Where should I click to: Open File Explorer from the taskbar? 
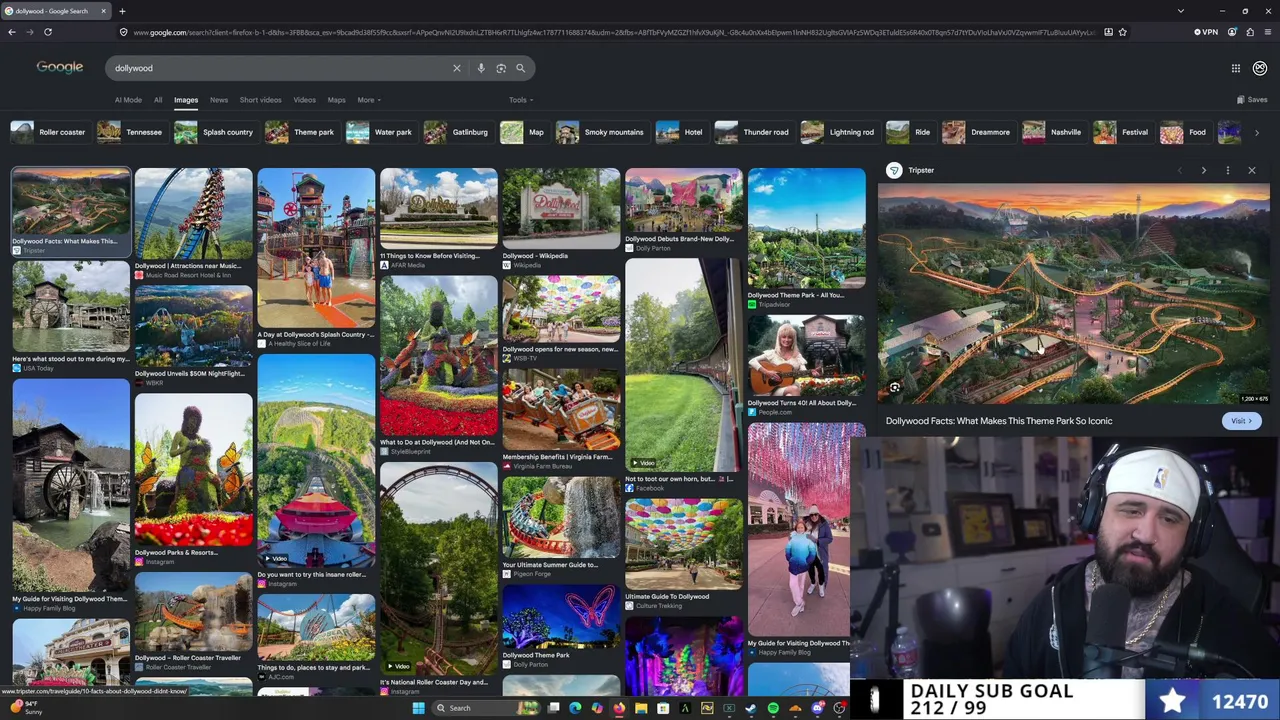pos(641,708)
